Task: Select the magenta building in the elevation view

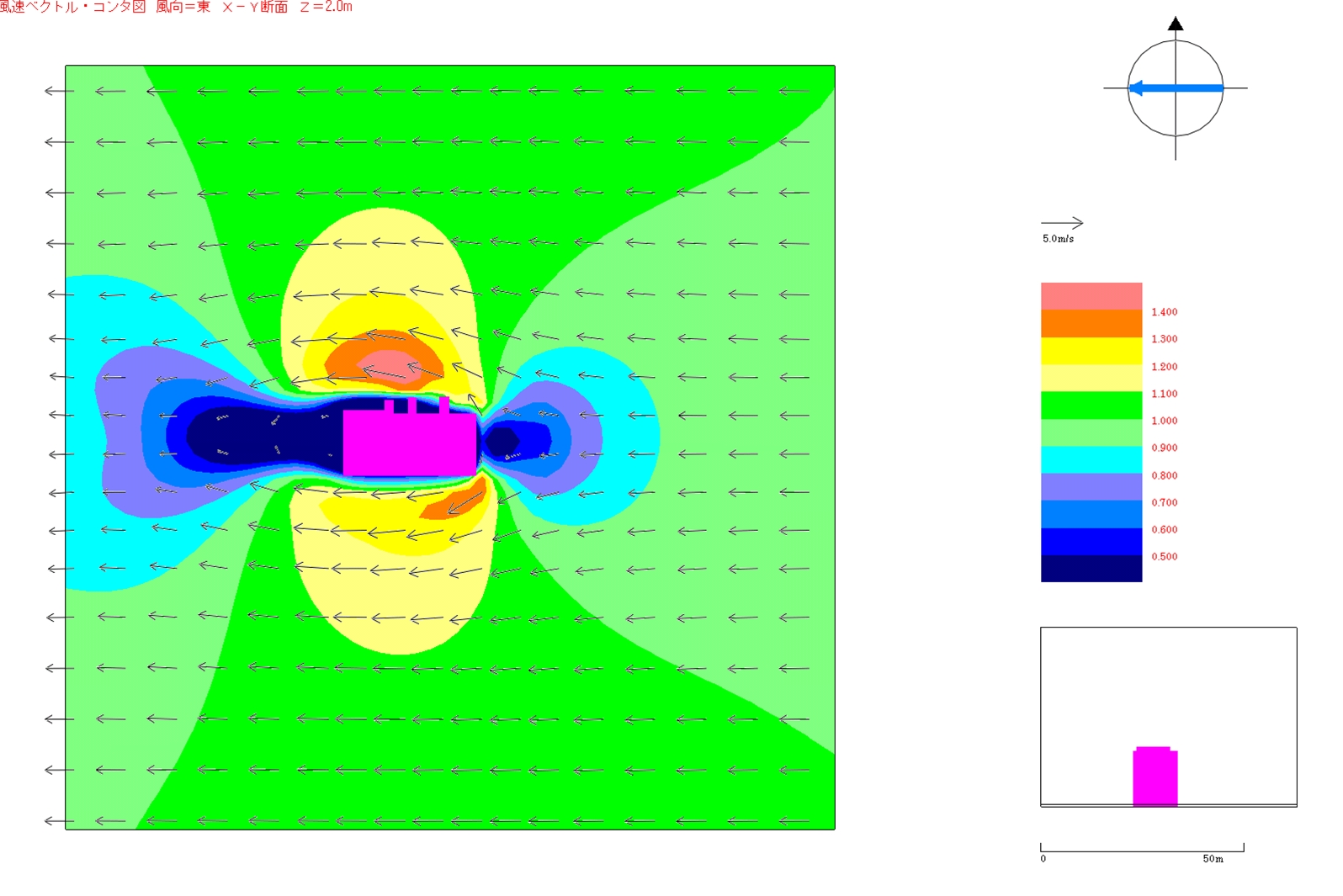Action: pyautogui.click(x=1155, y=777)
